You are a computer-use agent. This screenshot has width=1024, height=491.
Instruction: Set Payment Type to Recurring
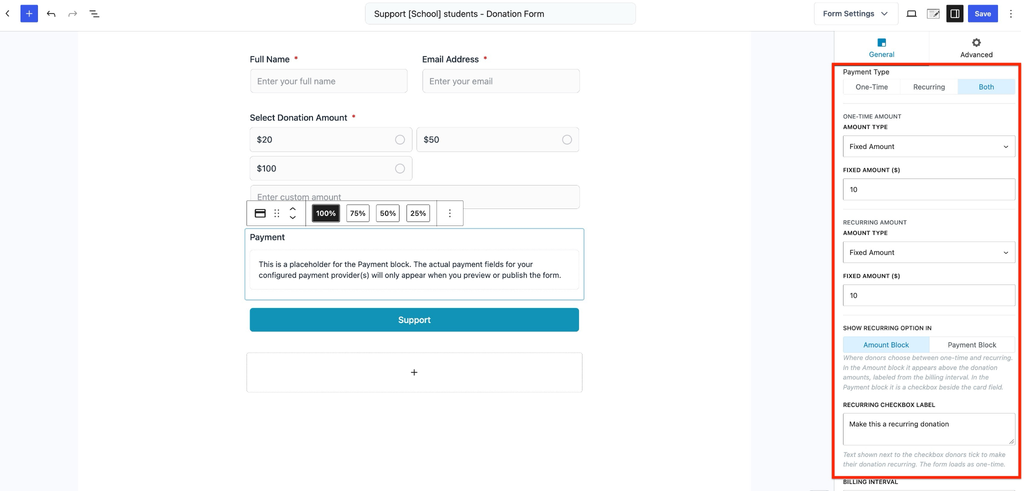(x=929, y=87)
